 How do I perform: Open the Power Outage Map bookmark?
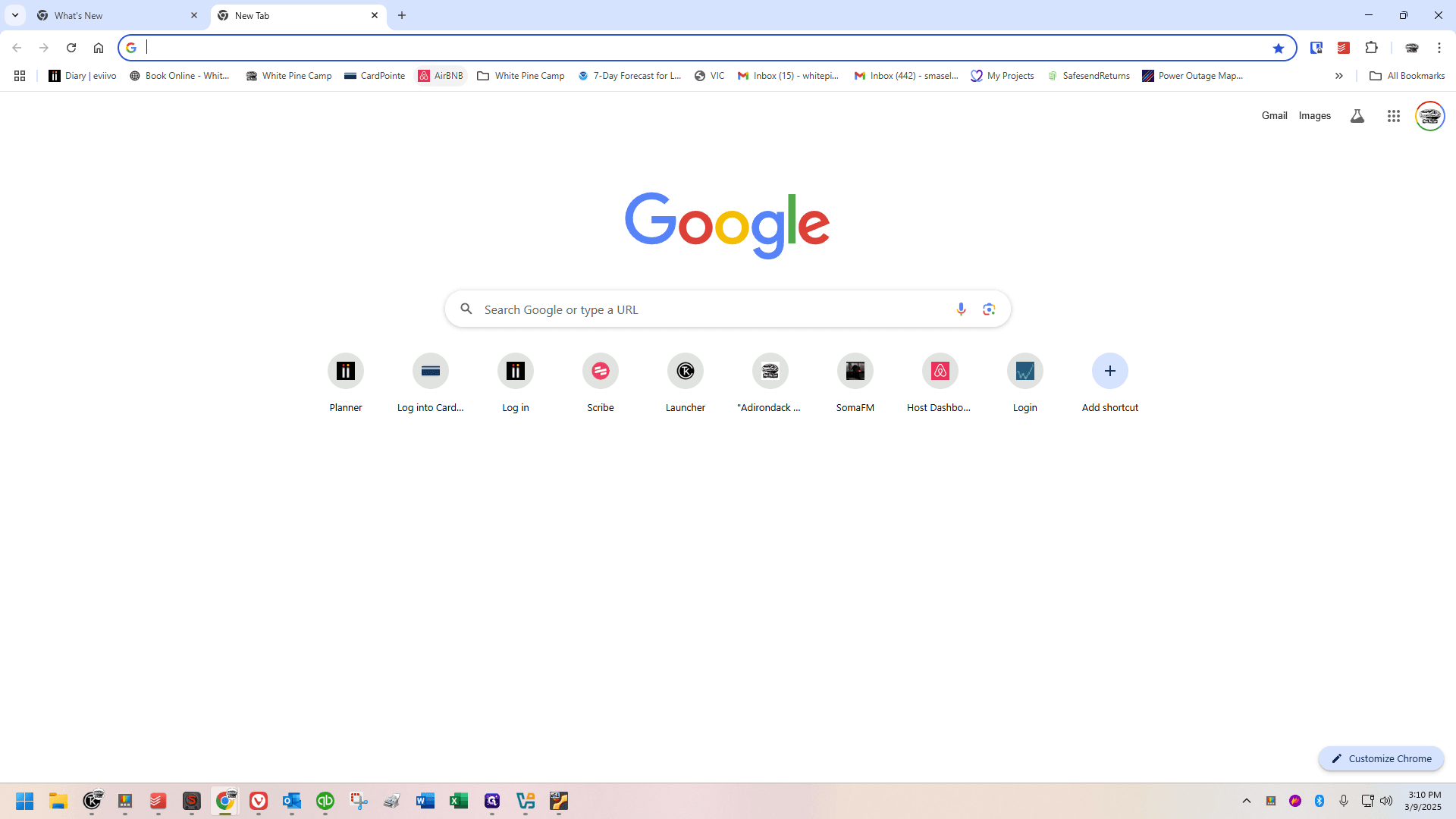pyautogui.click(x=1193, y=76)
